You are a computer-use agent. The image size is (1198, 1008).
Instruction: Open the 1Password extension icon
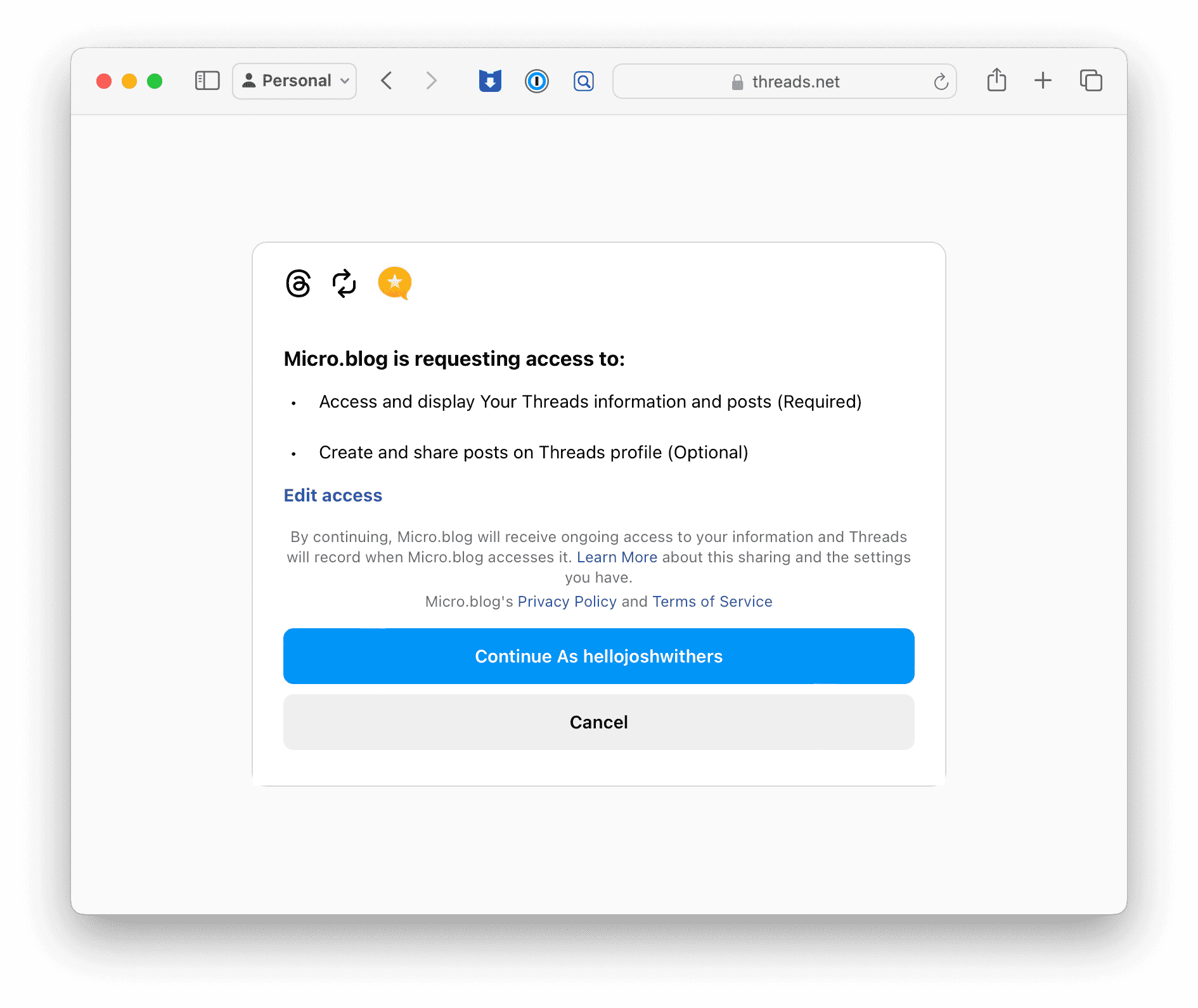pyautogui.click(x=536, y=81)
